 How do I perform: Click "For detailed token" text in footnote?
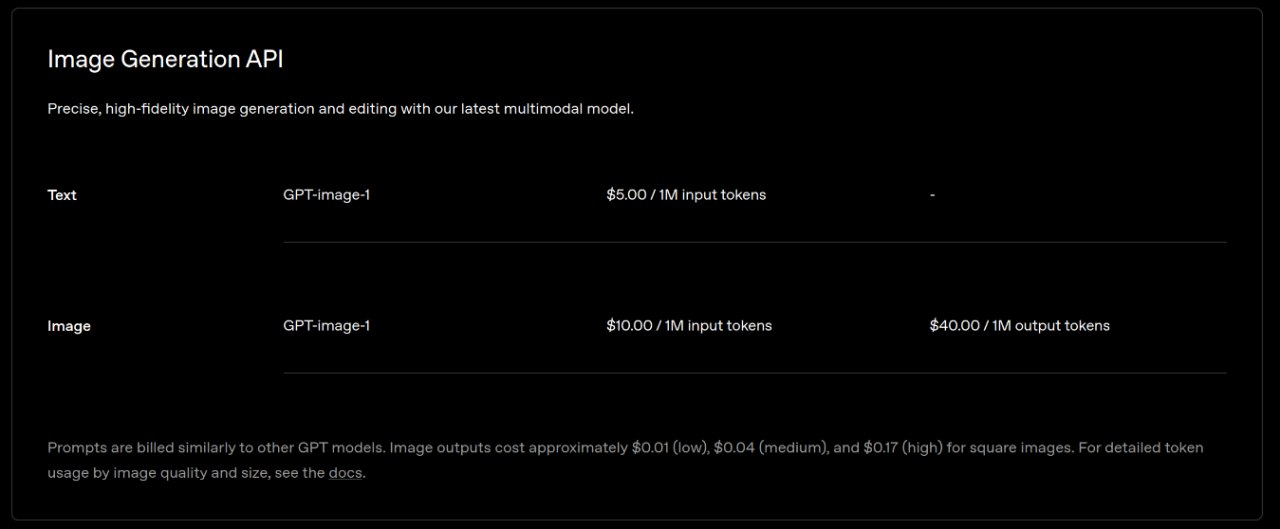(x=1141, y=448)
